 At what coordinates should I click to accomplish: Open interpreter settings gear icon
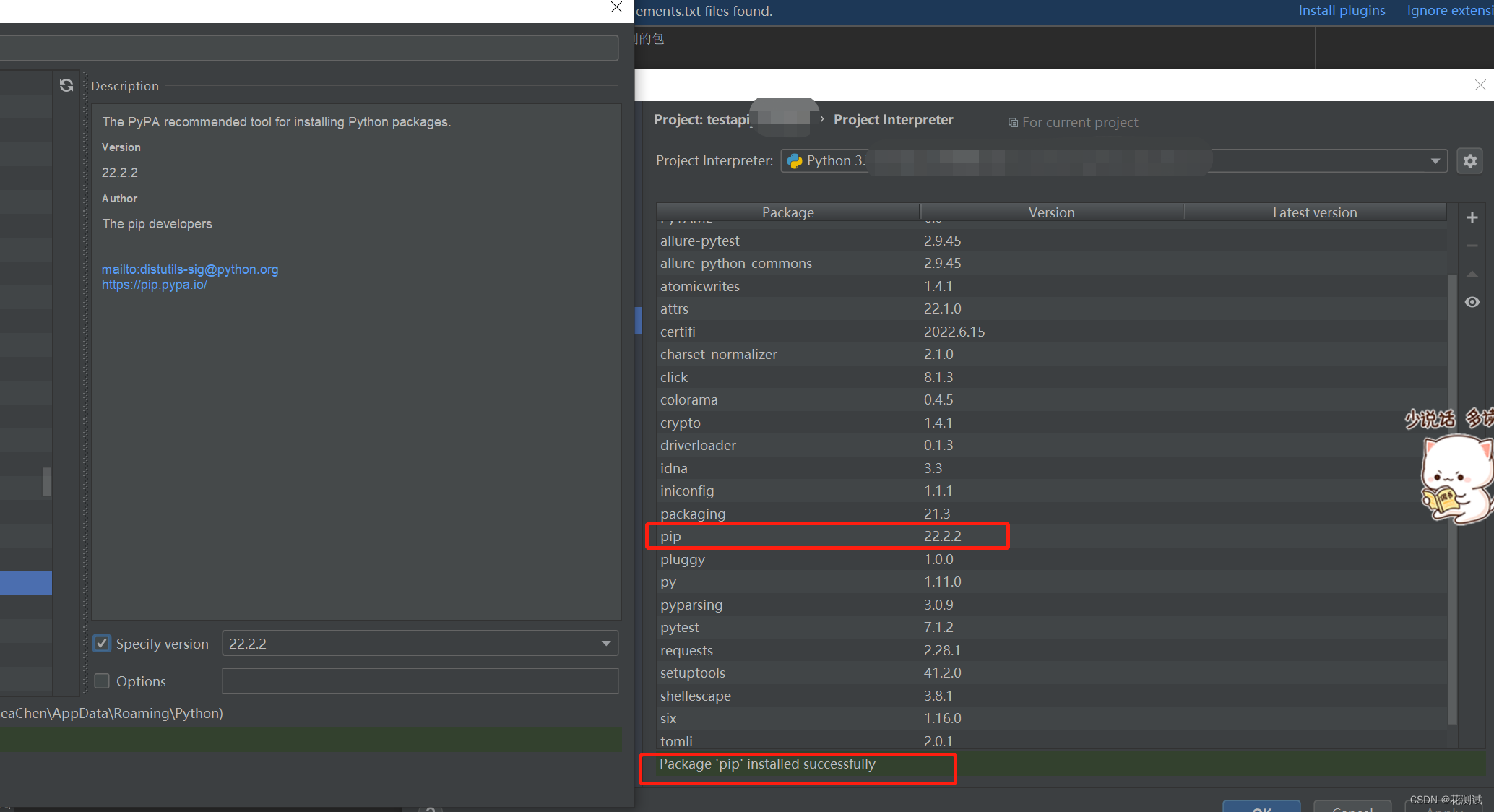(x=1470, y=161)
